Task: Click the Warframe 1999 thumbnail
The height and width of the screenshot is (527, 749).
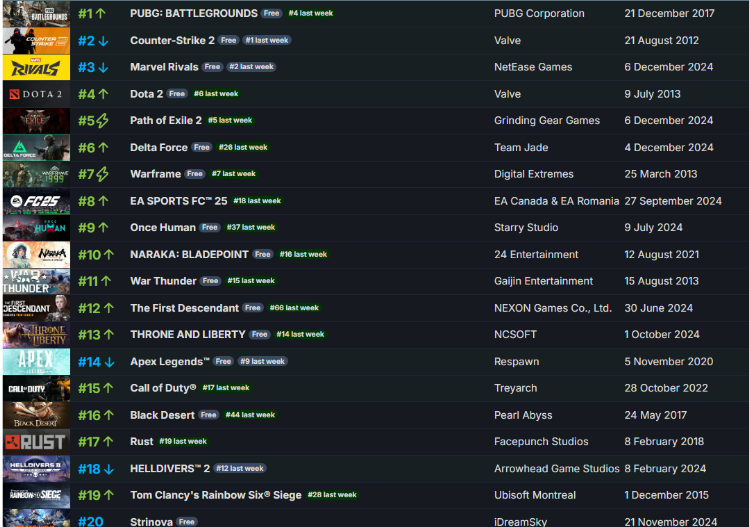Action: [x=36, y=174]
